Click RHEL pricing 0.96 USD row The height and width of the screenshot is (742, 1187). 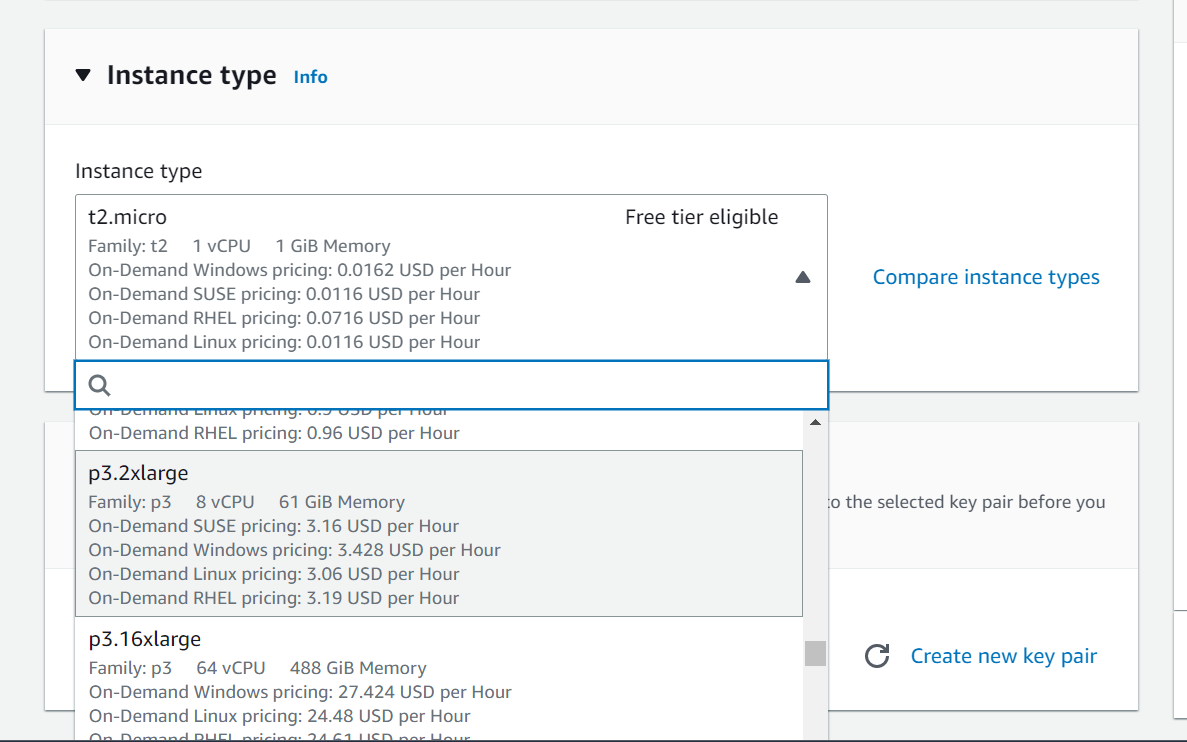click(274, 433)
